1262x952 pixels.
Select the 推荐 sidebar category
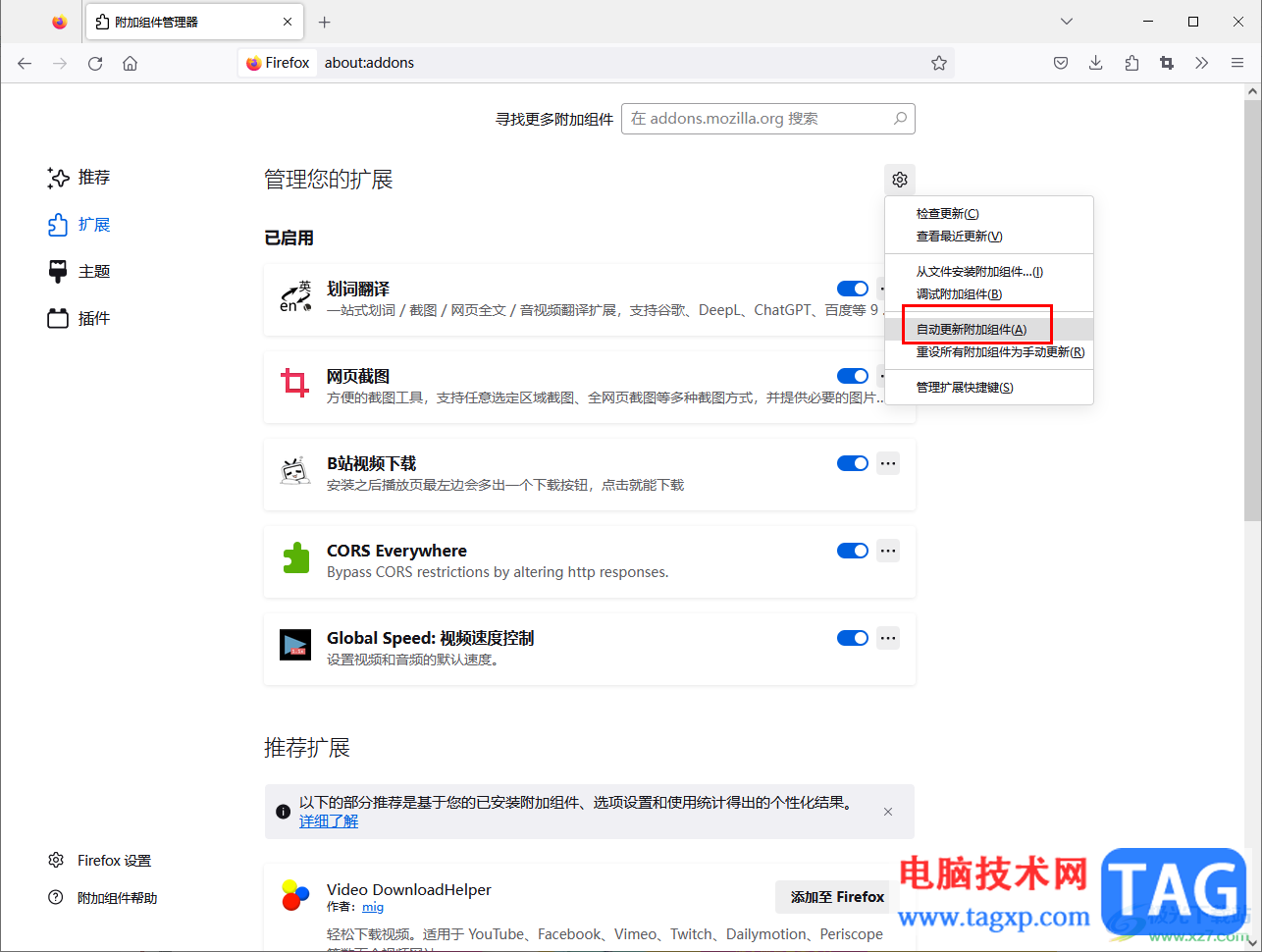[79, 178]
